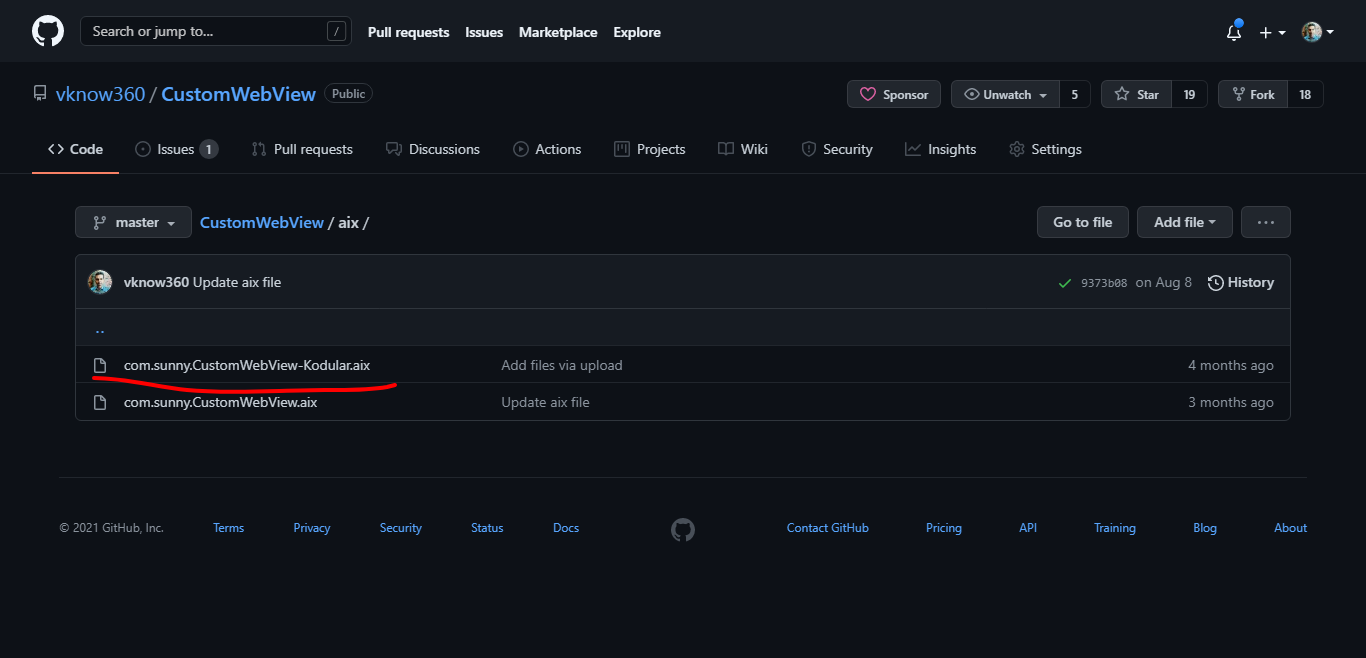Screen dimensions: 1366x658
Task: Go to Issues in top navigation
Action: (484, 32)
